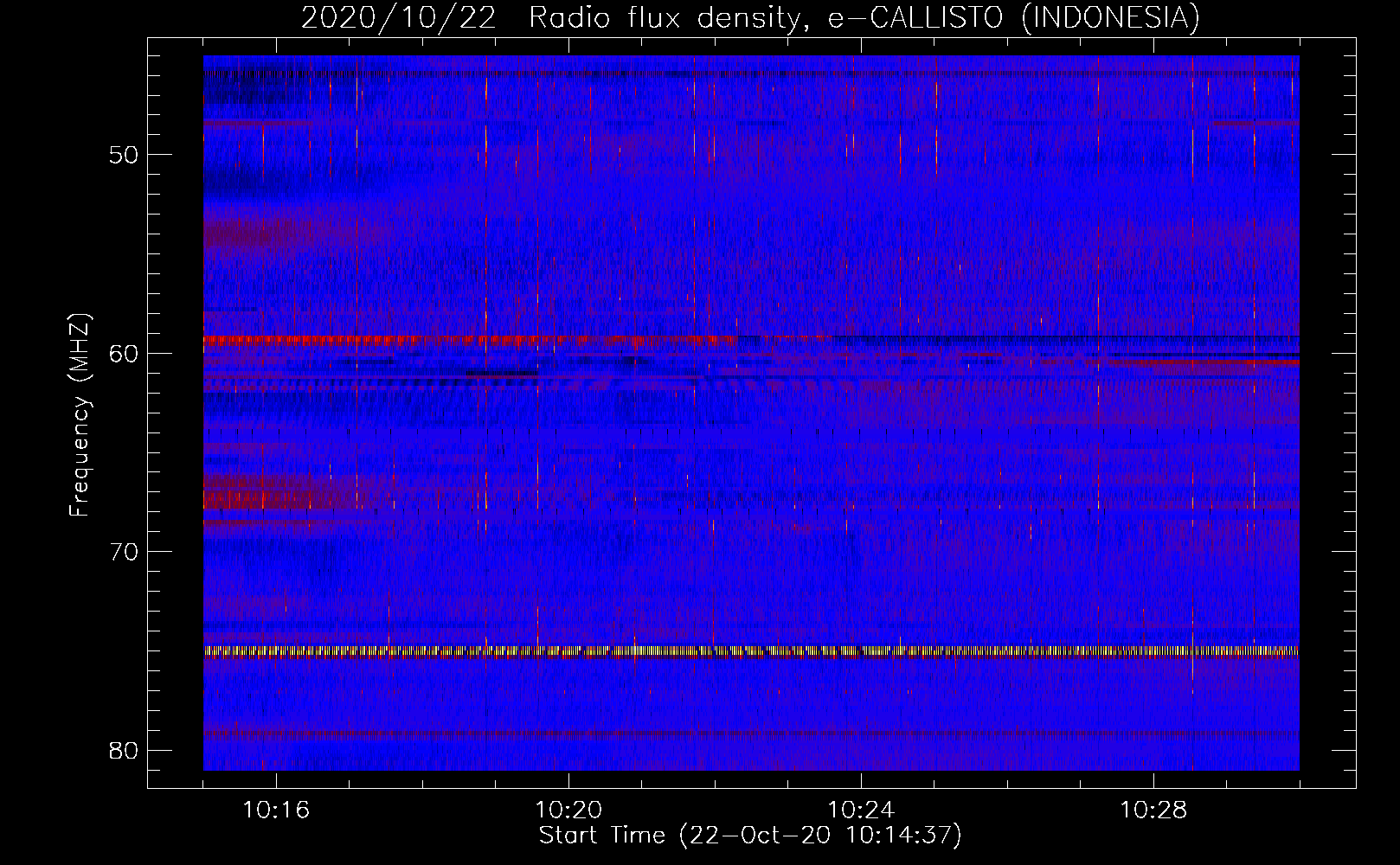Click the 'Frequency (MHZ)' axis label
This screenshot has width=1400, height=865.
point(80,415)
